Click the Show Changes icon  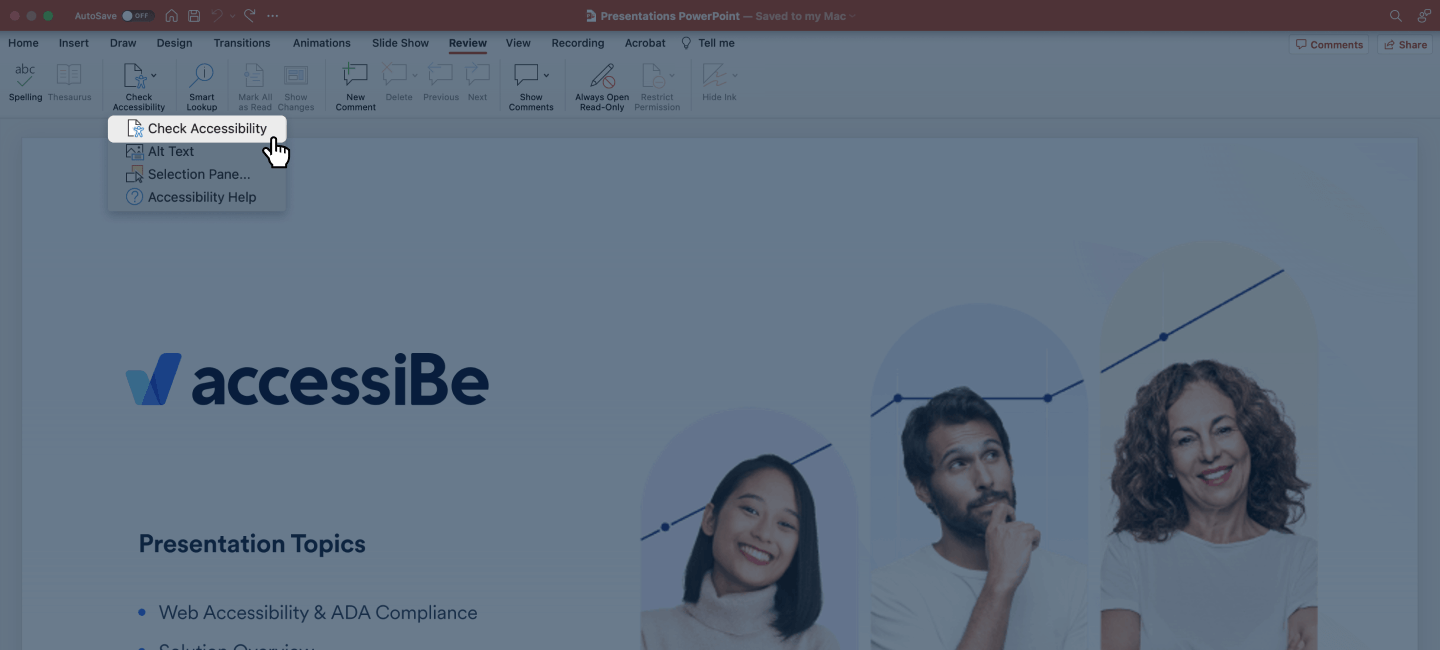point(295,77)
